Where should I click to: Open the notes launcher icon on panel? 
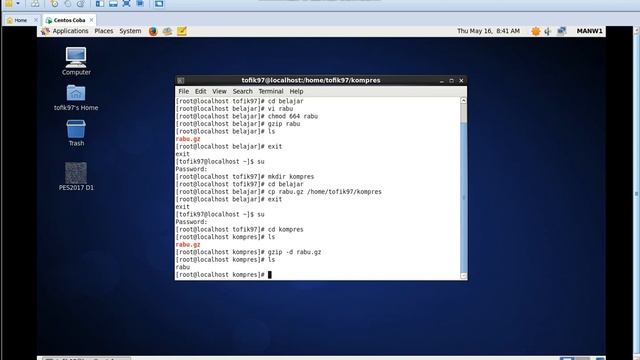(182, 31)
